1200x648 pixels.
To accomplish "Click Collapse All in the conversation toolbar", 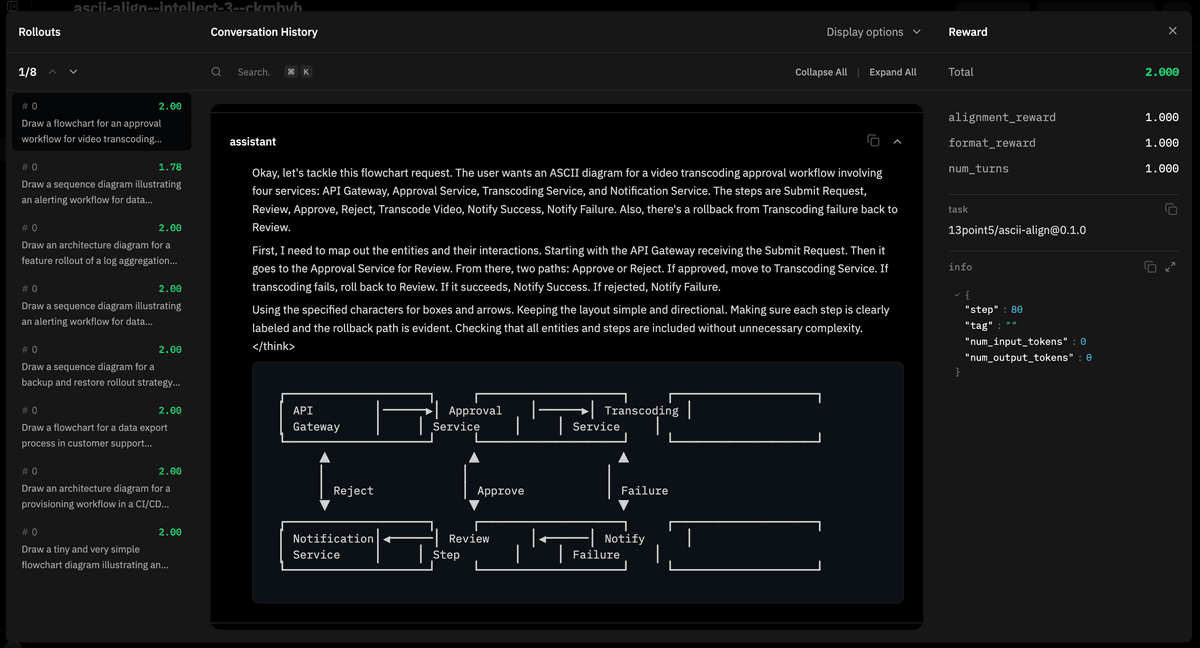I will (x=820, y=71).
